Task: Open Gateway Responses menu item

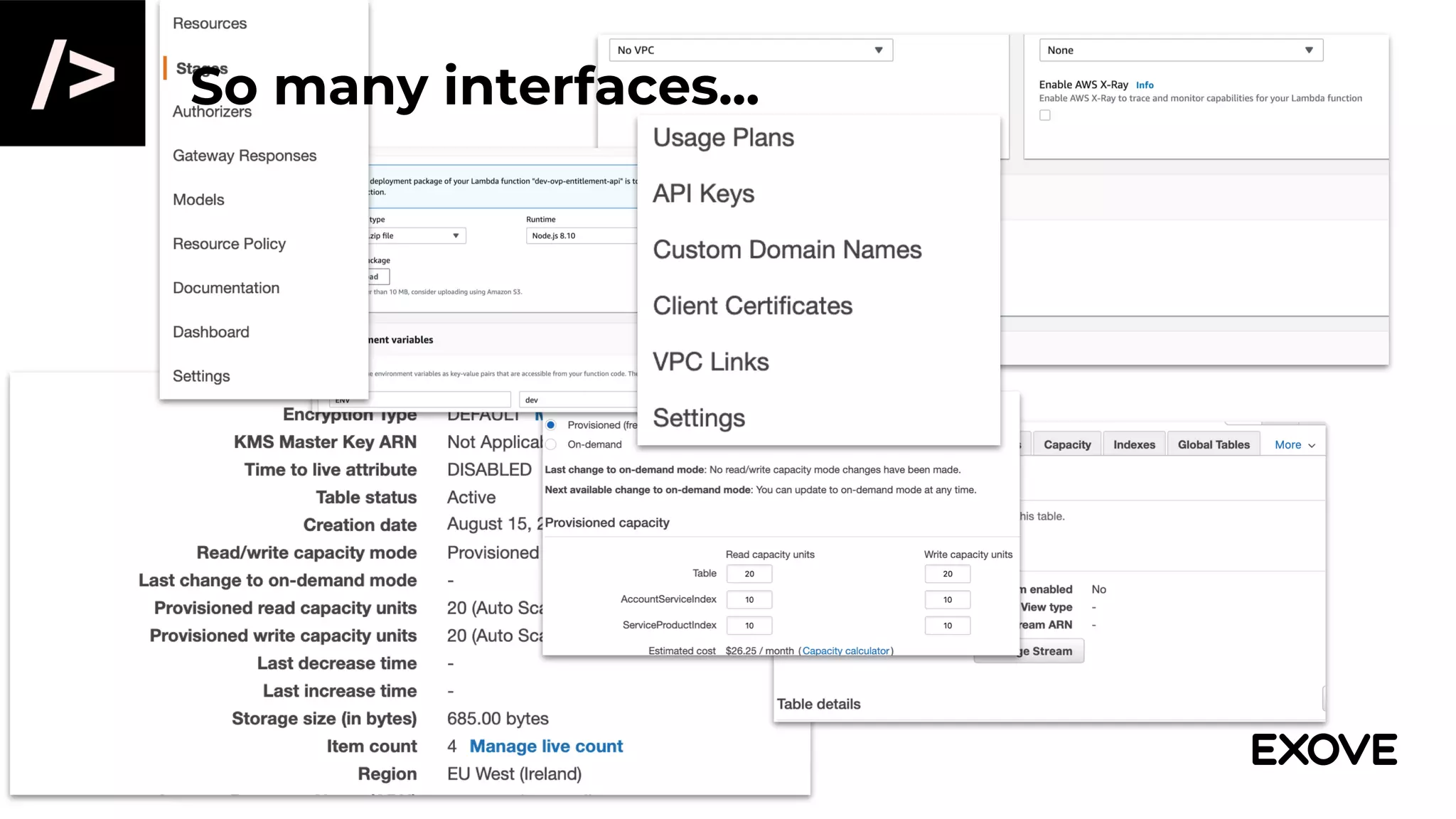Action: (x=245, y=156)
